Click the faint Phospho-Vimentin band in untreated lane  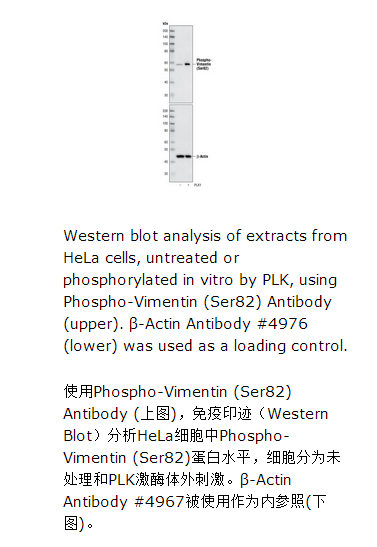(180, 65)
